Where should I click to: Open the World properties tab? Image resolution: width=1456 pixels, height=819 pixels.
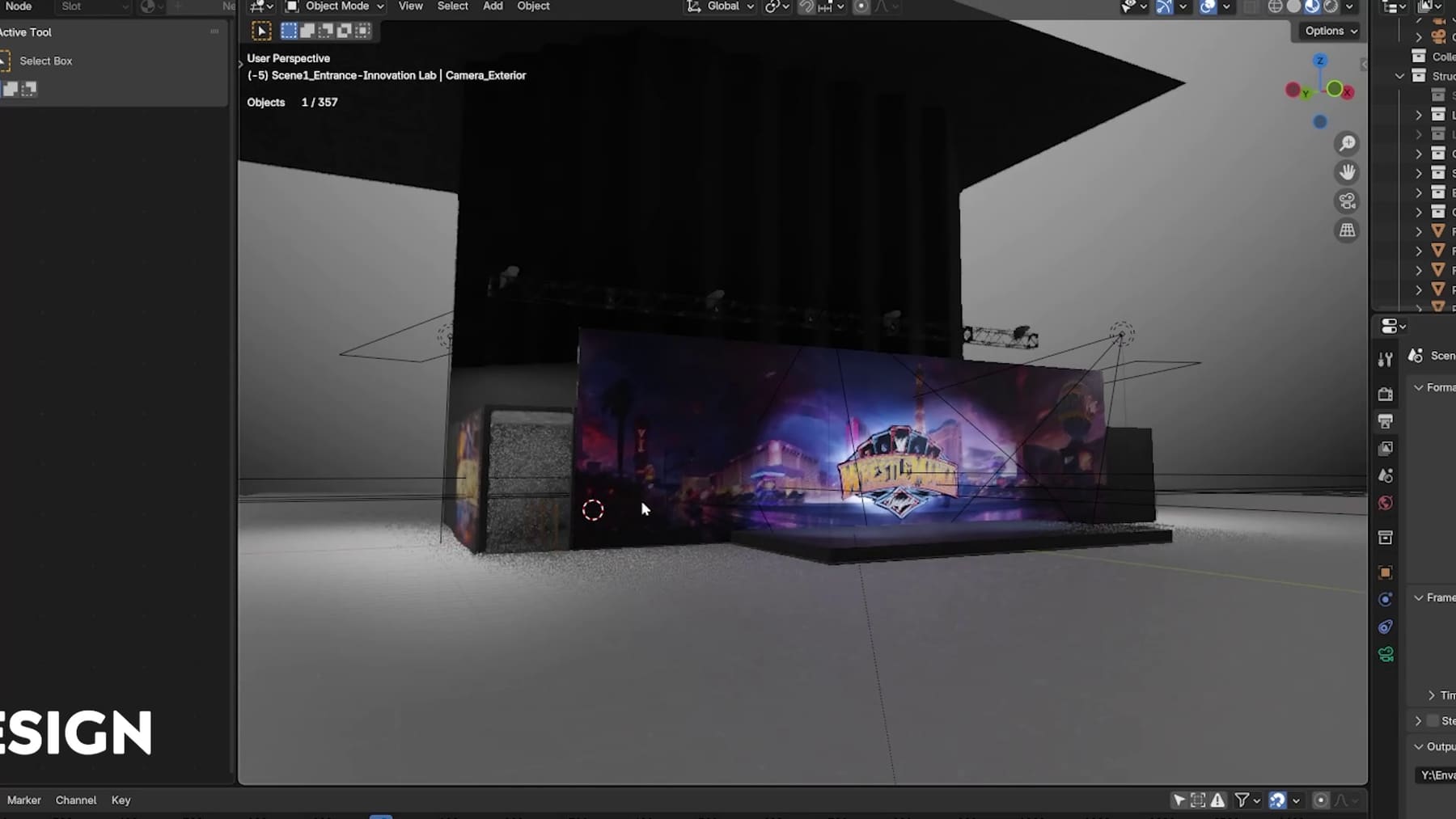click(x=1386, y=504)
